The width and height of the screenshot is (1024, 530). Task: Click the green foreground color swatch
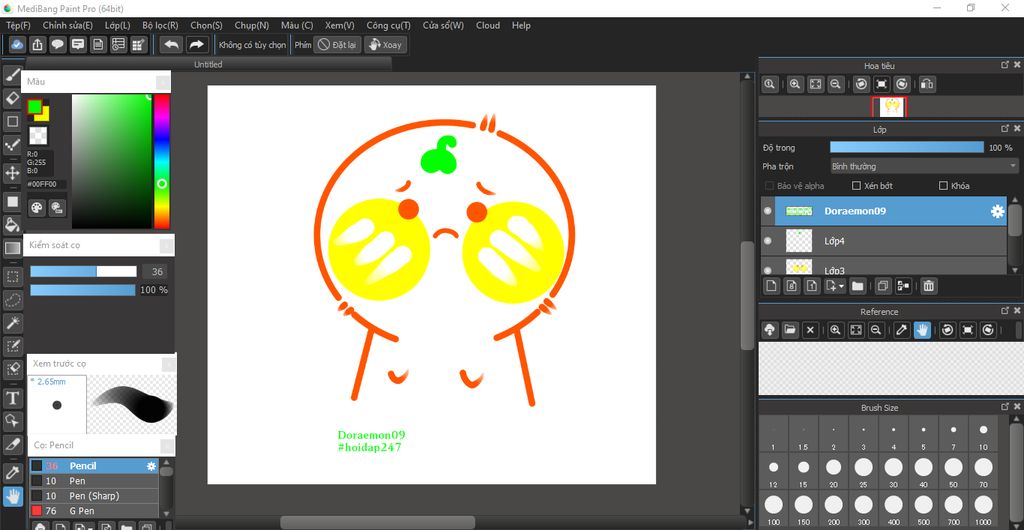34,106
